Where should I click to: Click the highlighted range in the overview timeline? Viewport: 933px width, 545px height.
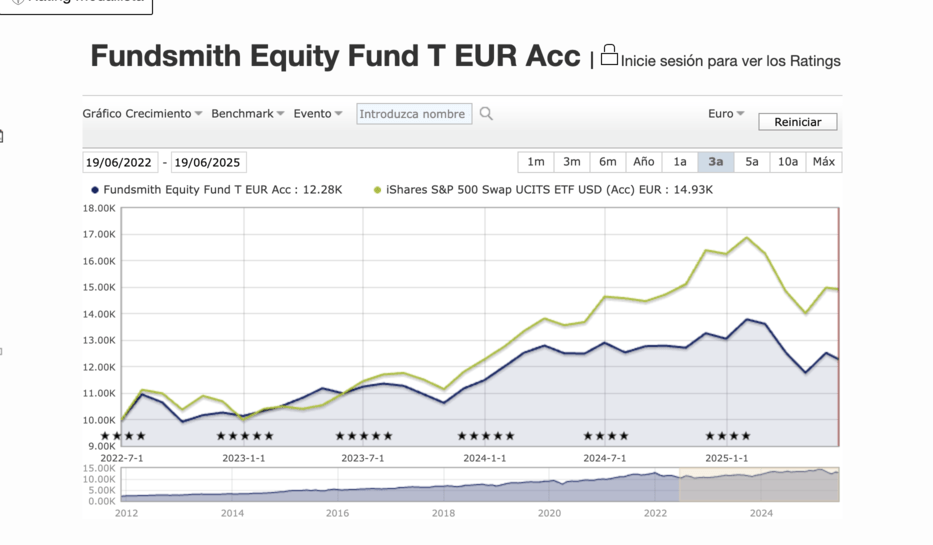pos(759,485)
